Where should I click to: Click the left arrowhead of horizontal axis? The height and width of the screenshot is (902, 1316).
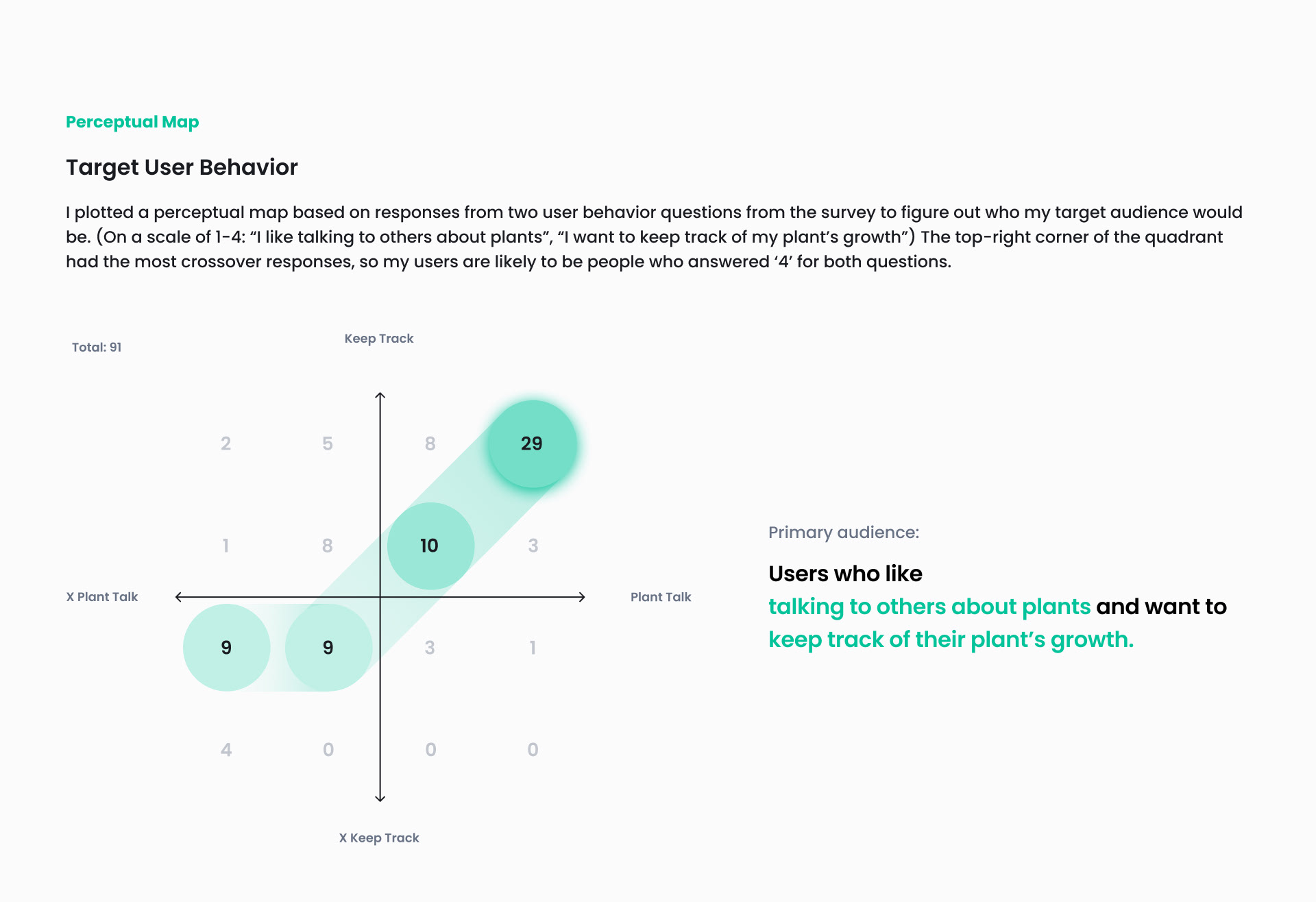tap(180, 597)
